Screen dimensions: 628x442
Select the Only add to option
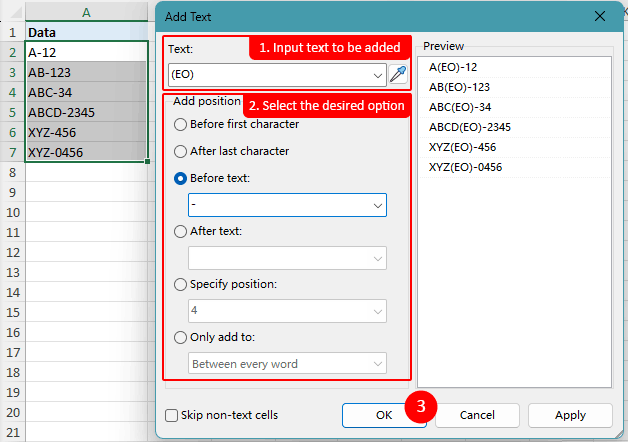[x=181, y=338]
